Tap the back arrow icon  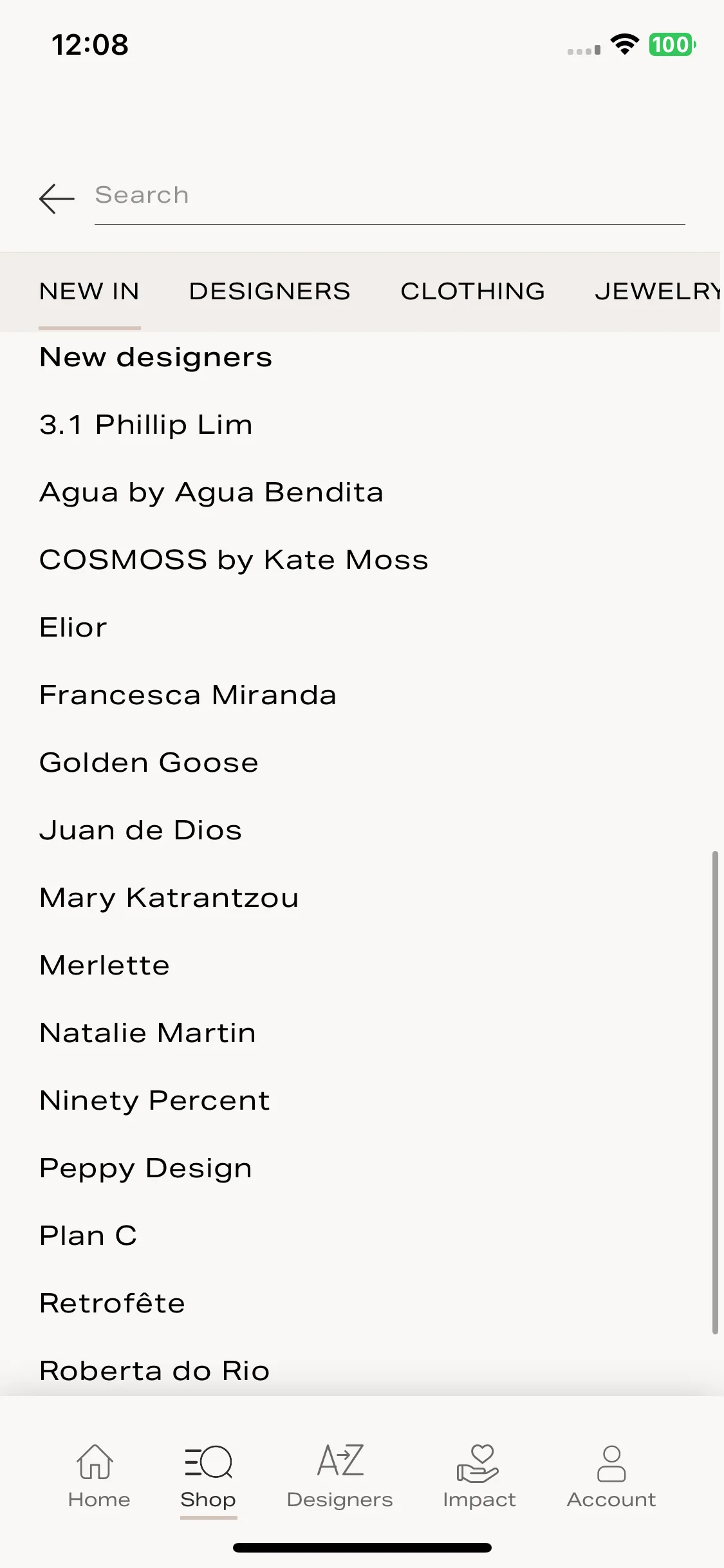[57, 198]
